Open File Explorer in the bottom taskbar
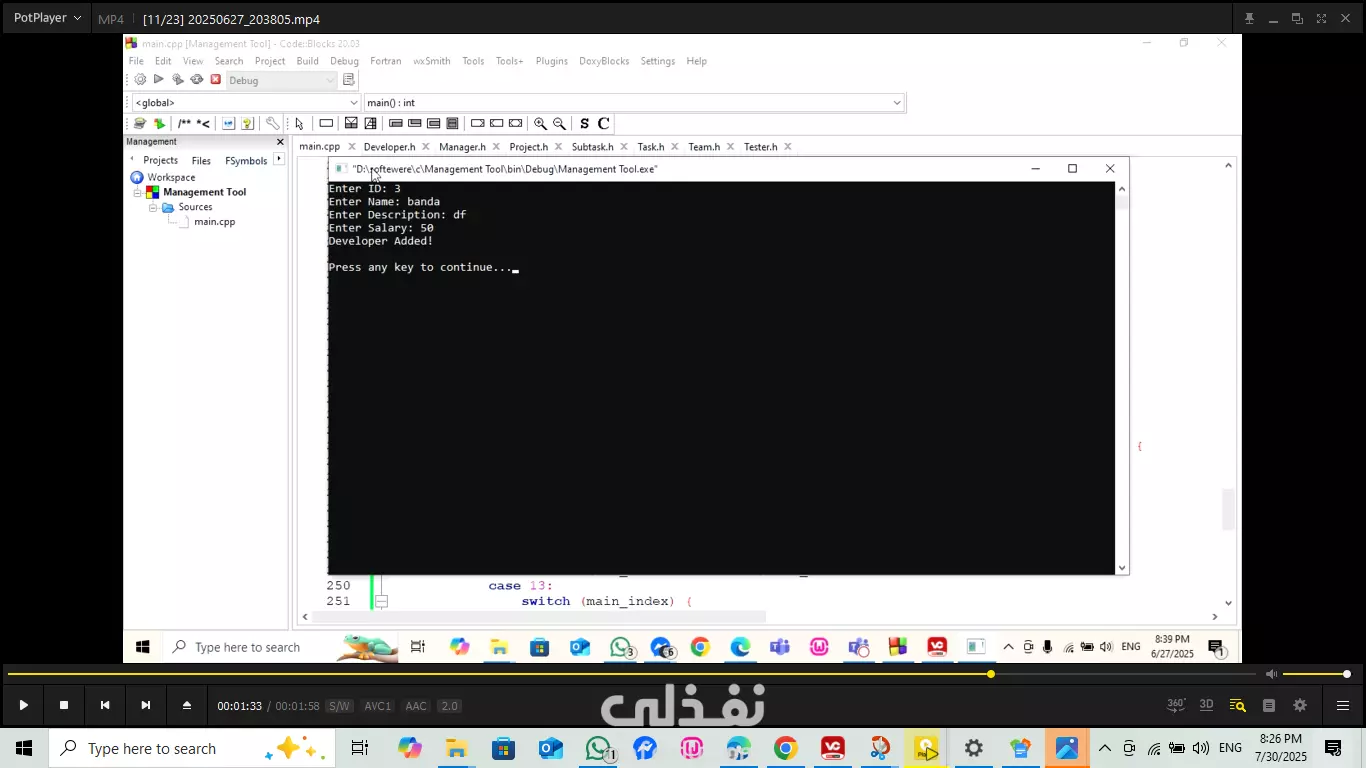The image size is (1366, 768). pyautogui.click(x=456, y=748)
